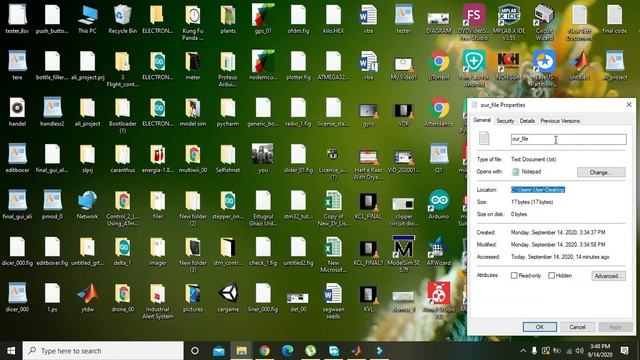
Task: Select the caranthus folder icon
Action: (x=122, y=158)
